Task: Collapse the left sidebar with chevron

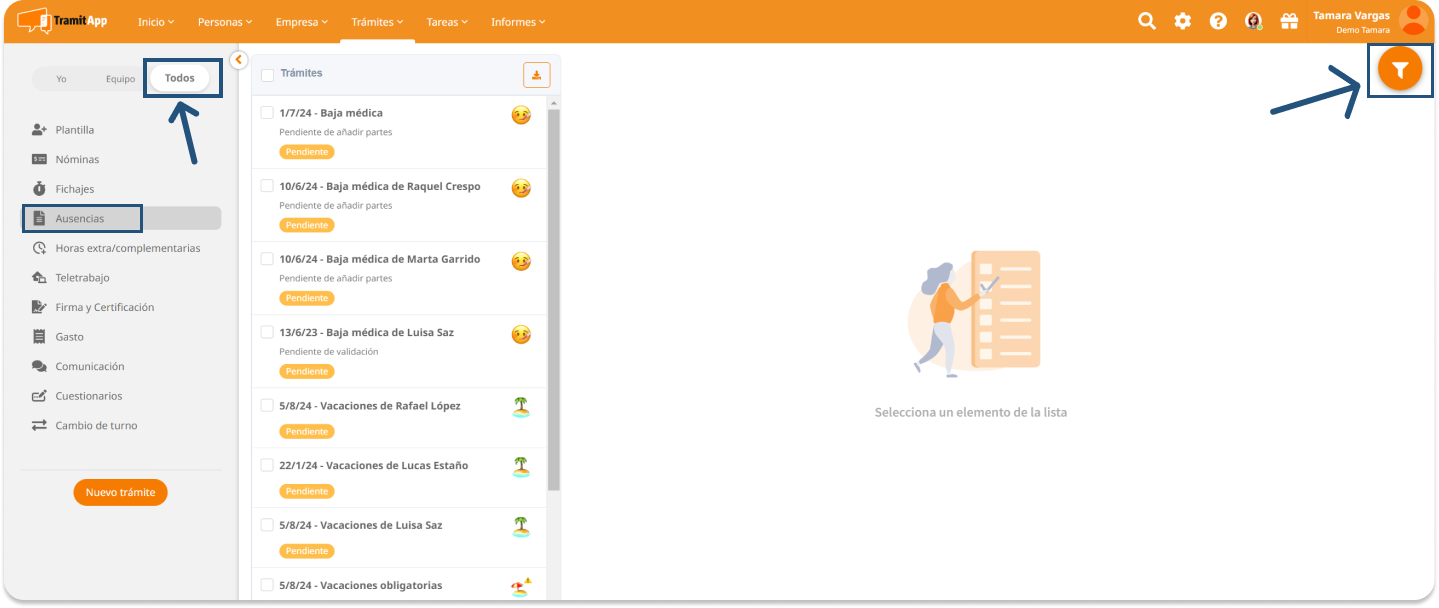Action: coord(238,60)
